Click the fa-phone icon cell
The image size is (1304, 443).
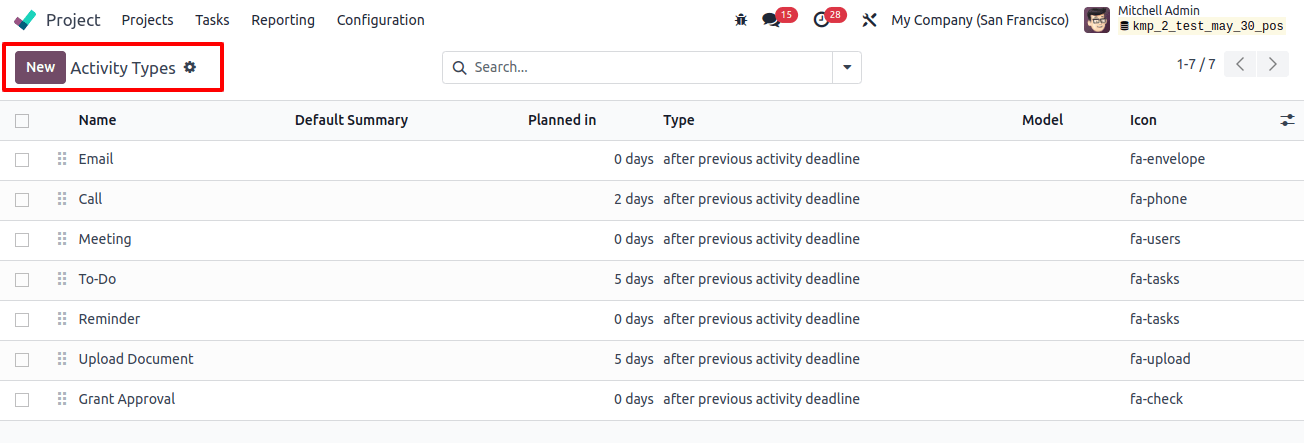click(x=1158, y=199)
